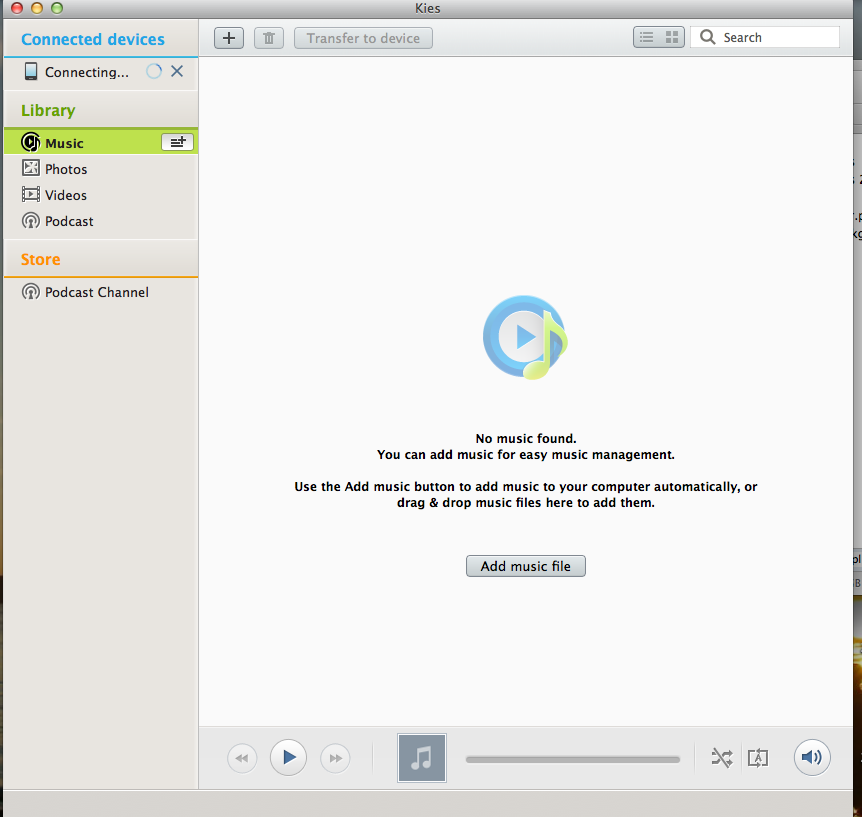Open Music library category
The height and width of the screenshot is (817, 862).
(101, 142)
